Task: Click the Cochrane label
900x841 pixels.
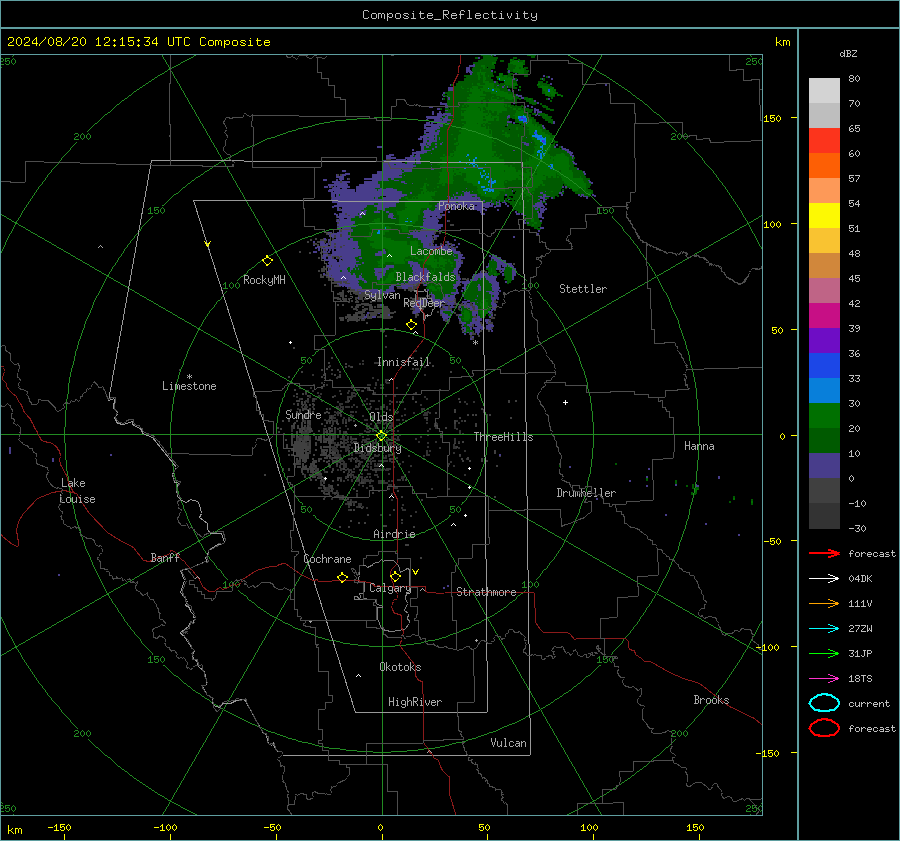Action: click(327, 559)
